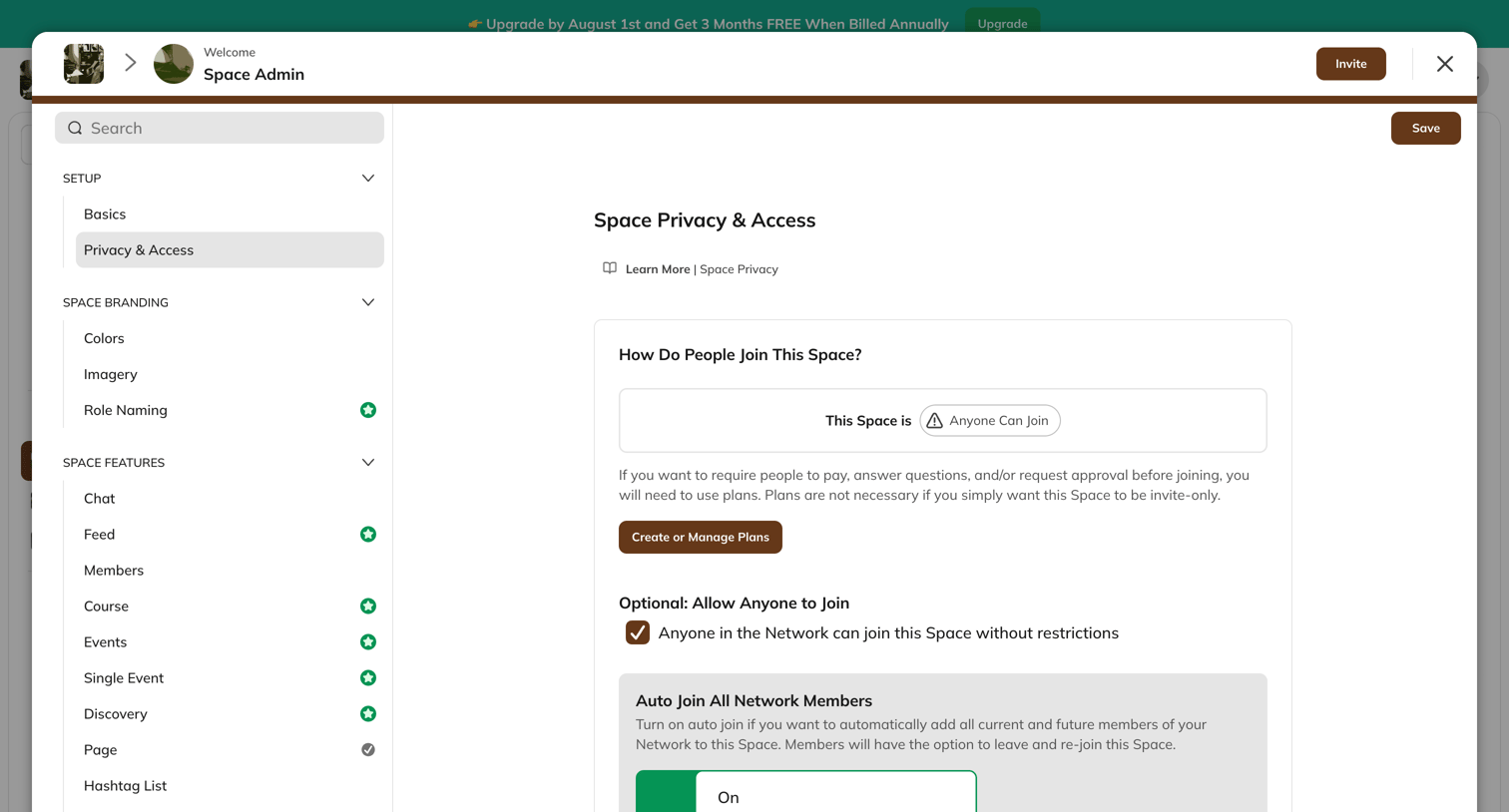Screen dimensions: 1509x812
Task: Open the Members feature settings
Action: (230, 571)
